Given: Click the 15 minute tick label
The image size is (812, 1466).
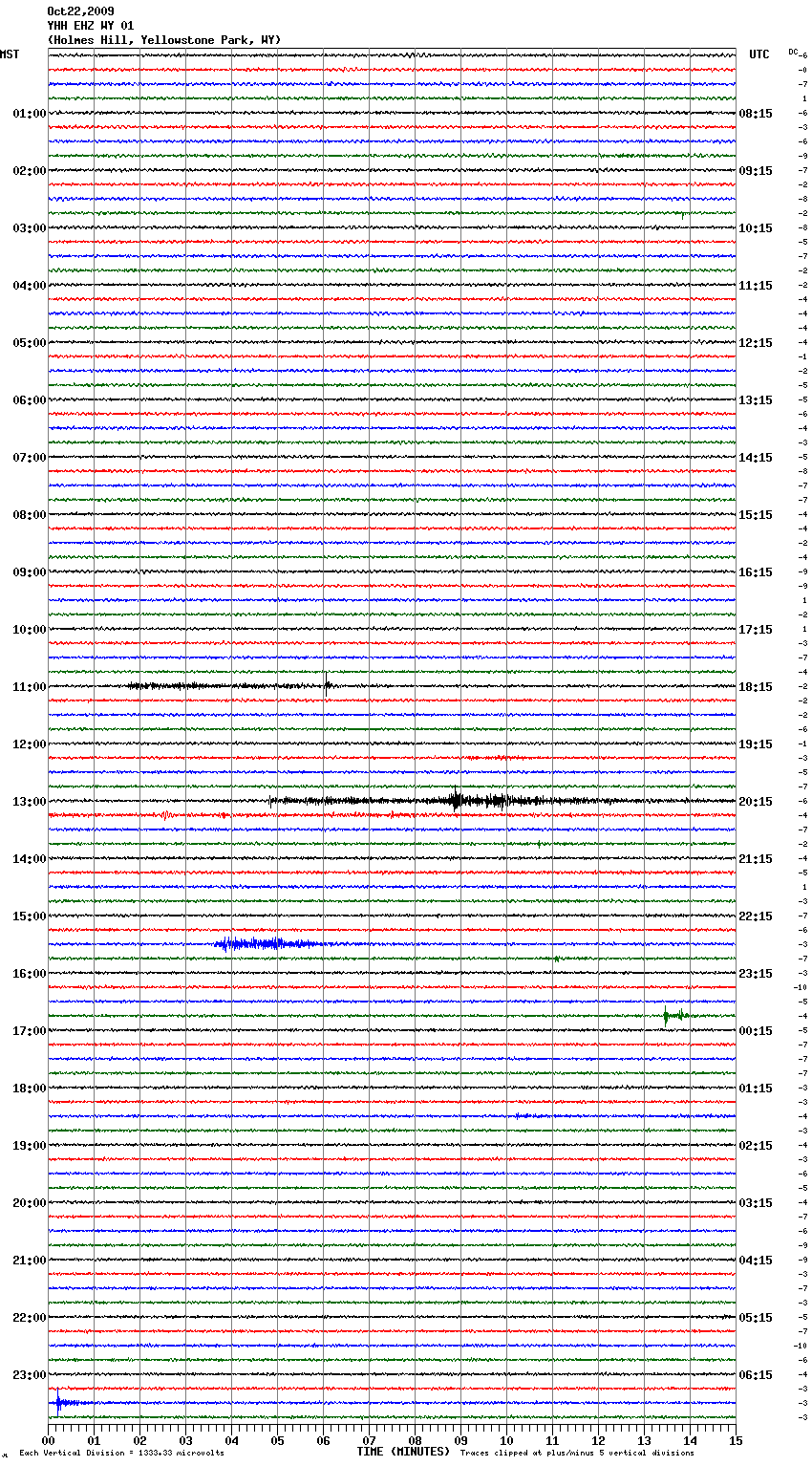Looking at the screenshot, I should pyautogui.click(x=736, y=1440).
